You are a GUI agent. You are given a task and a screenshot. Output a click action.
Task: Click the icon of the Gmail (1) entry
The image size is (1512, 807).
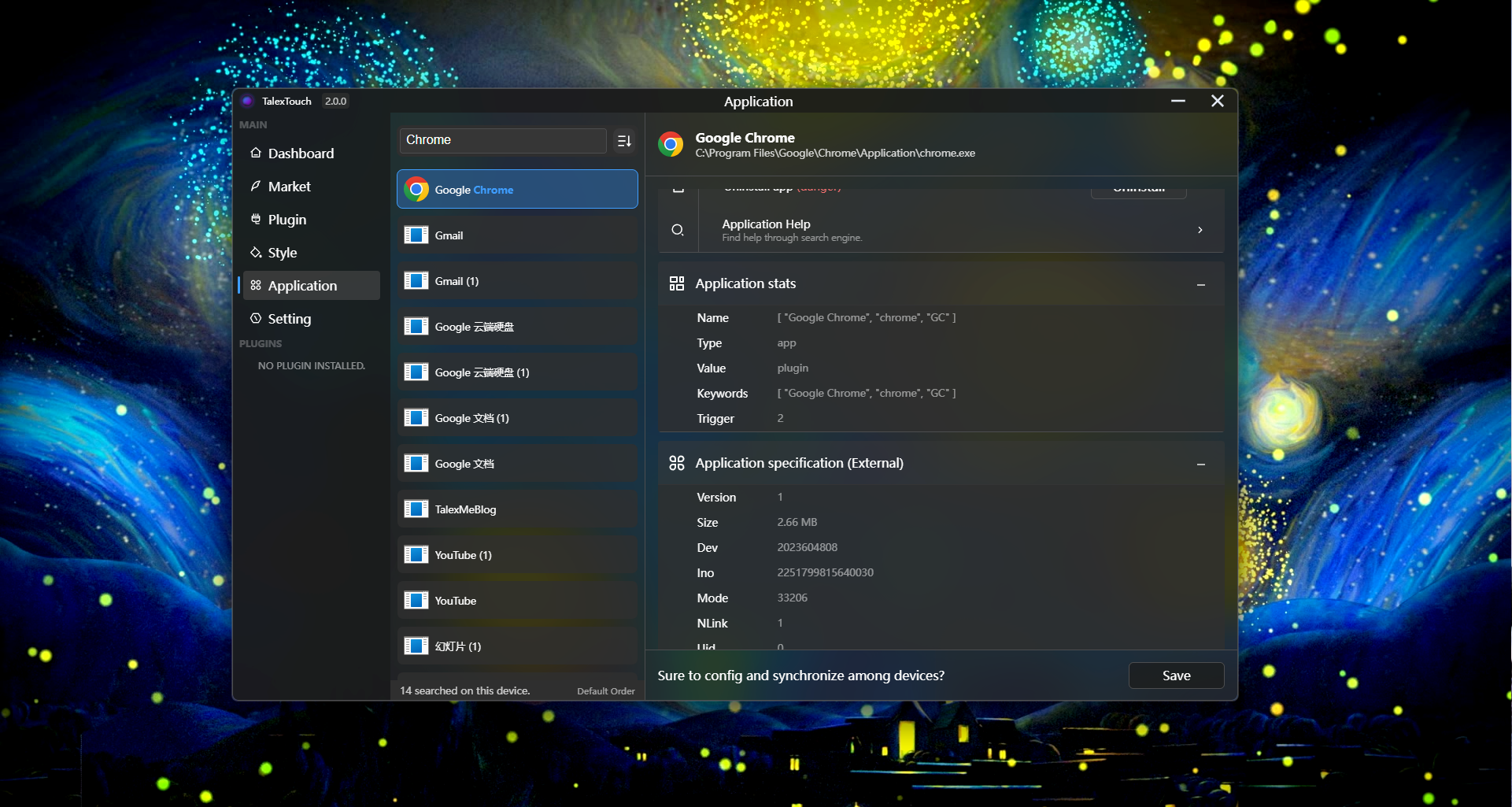click(416, 280)
